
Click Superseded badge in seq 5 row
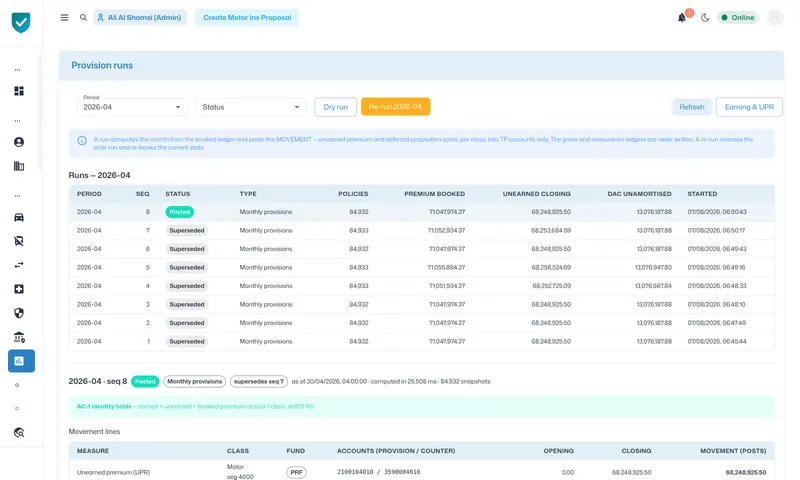(x=187, y=267)
